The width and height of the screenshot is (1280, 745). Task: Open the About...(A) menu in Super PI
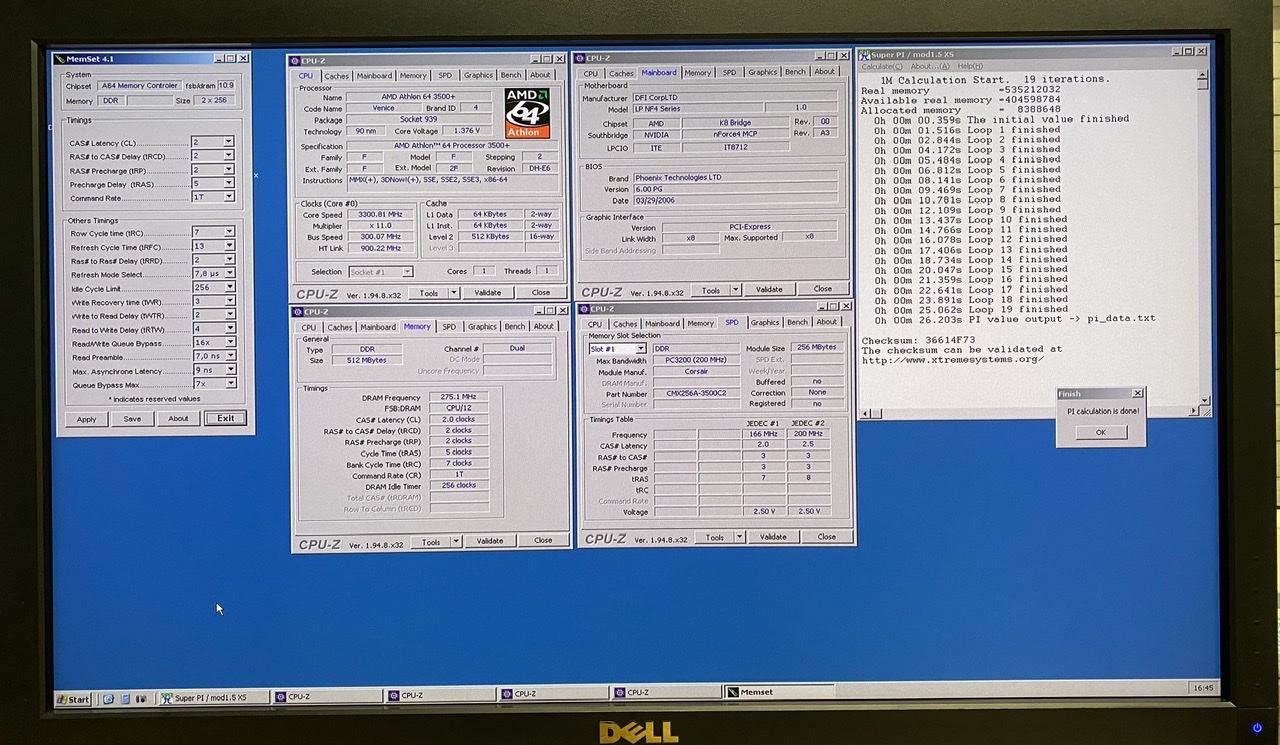tap(931, 66)
